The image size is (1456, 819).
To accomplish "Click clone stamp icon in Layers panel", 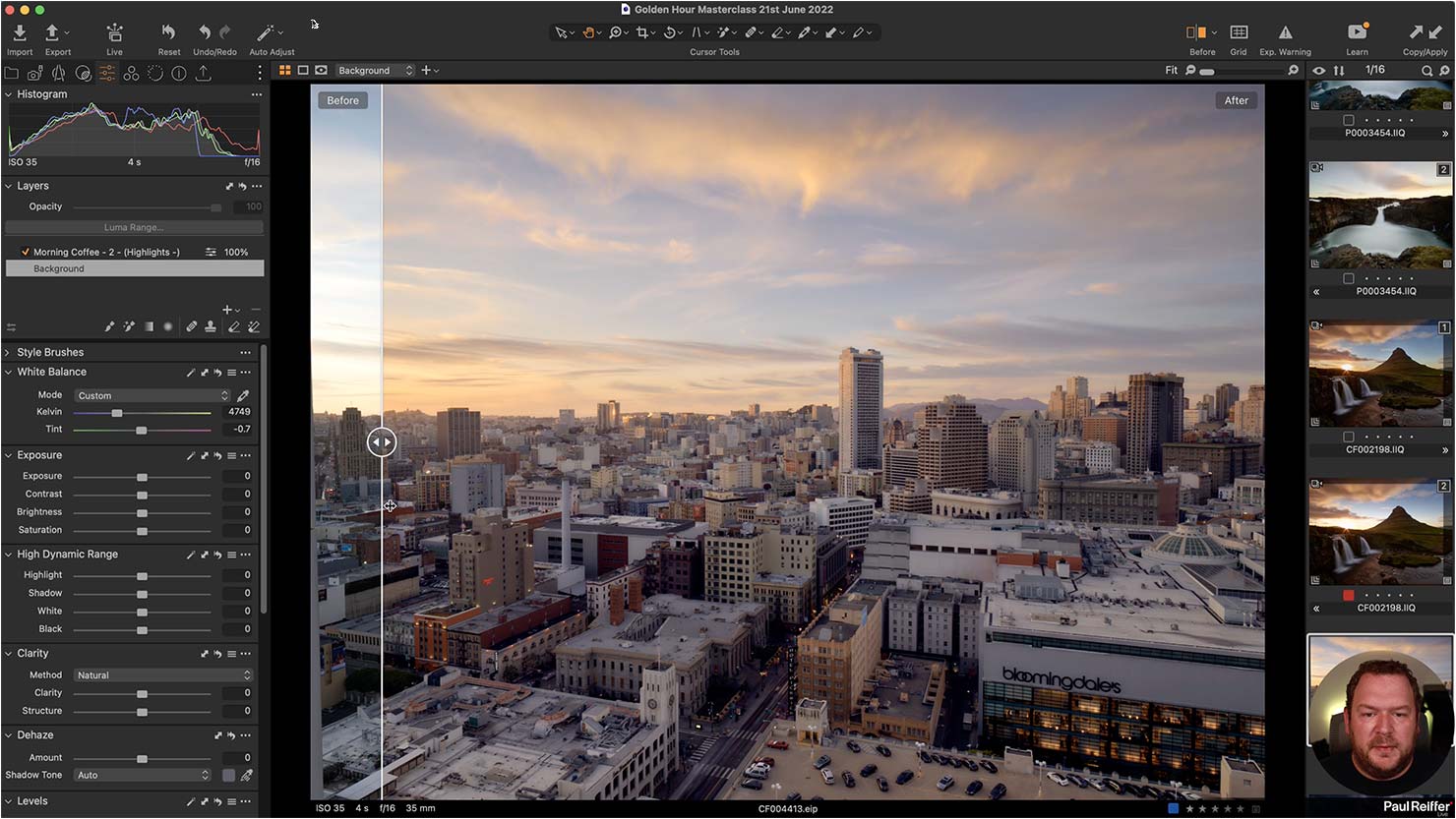I will [211, 326].
